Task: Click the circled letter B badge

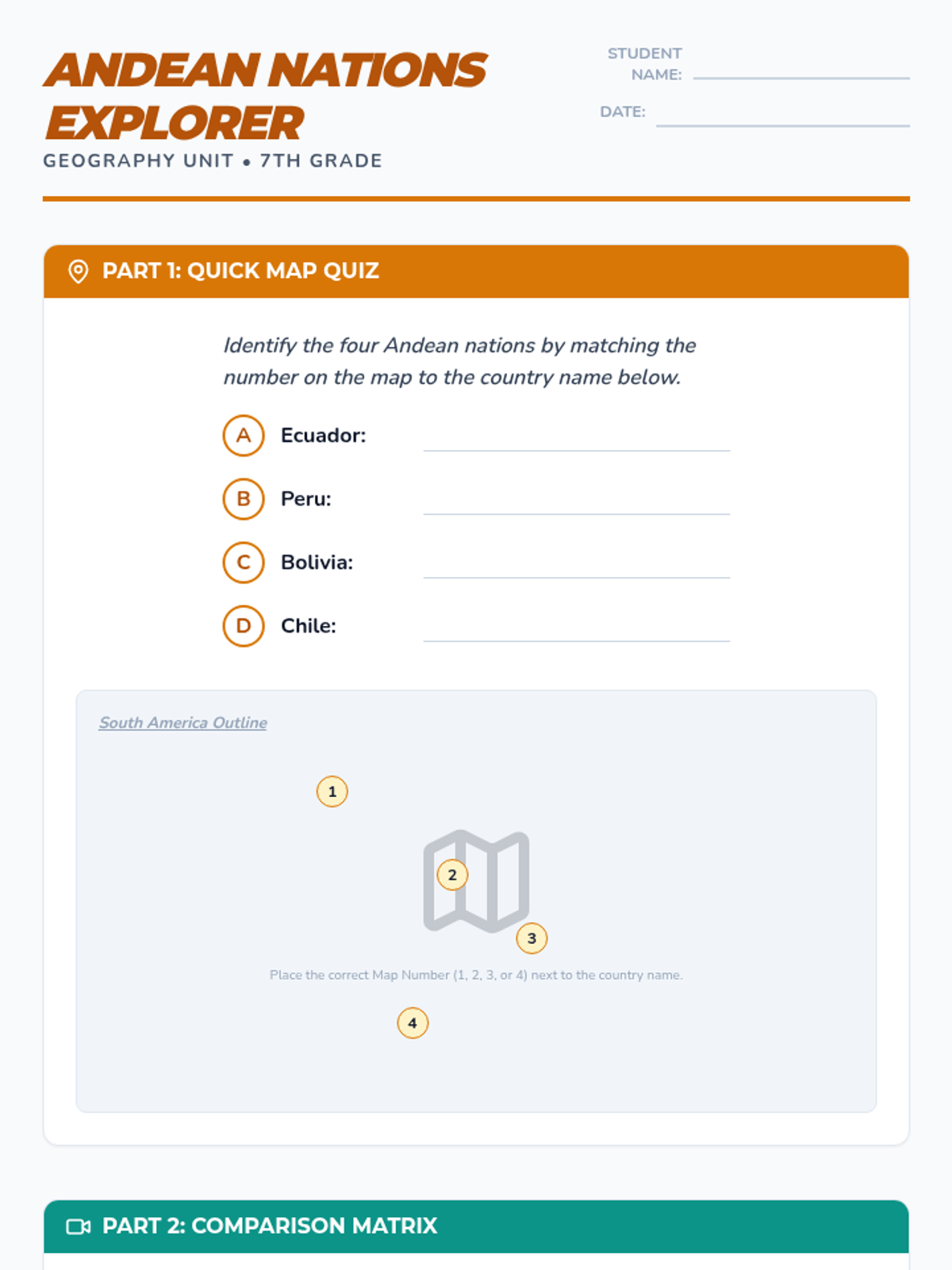Action: click(x=244, y=499)
